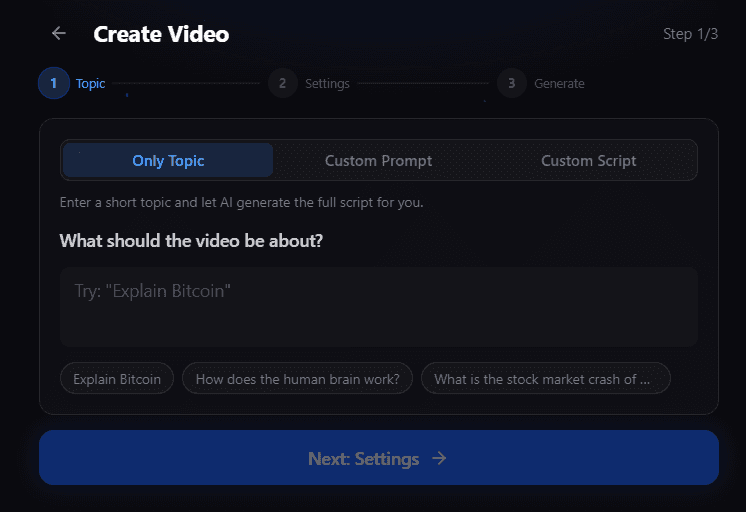Focus the video topic text field

coord(378,306)
